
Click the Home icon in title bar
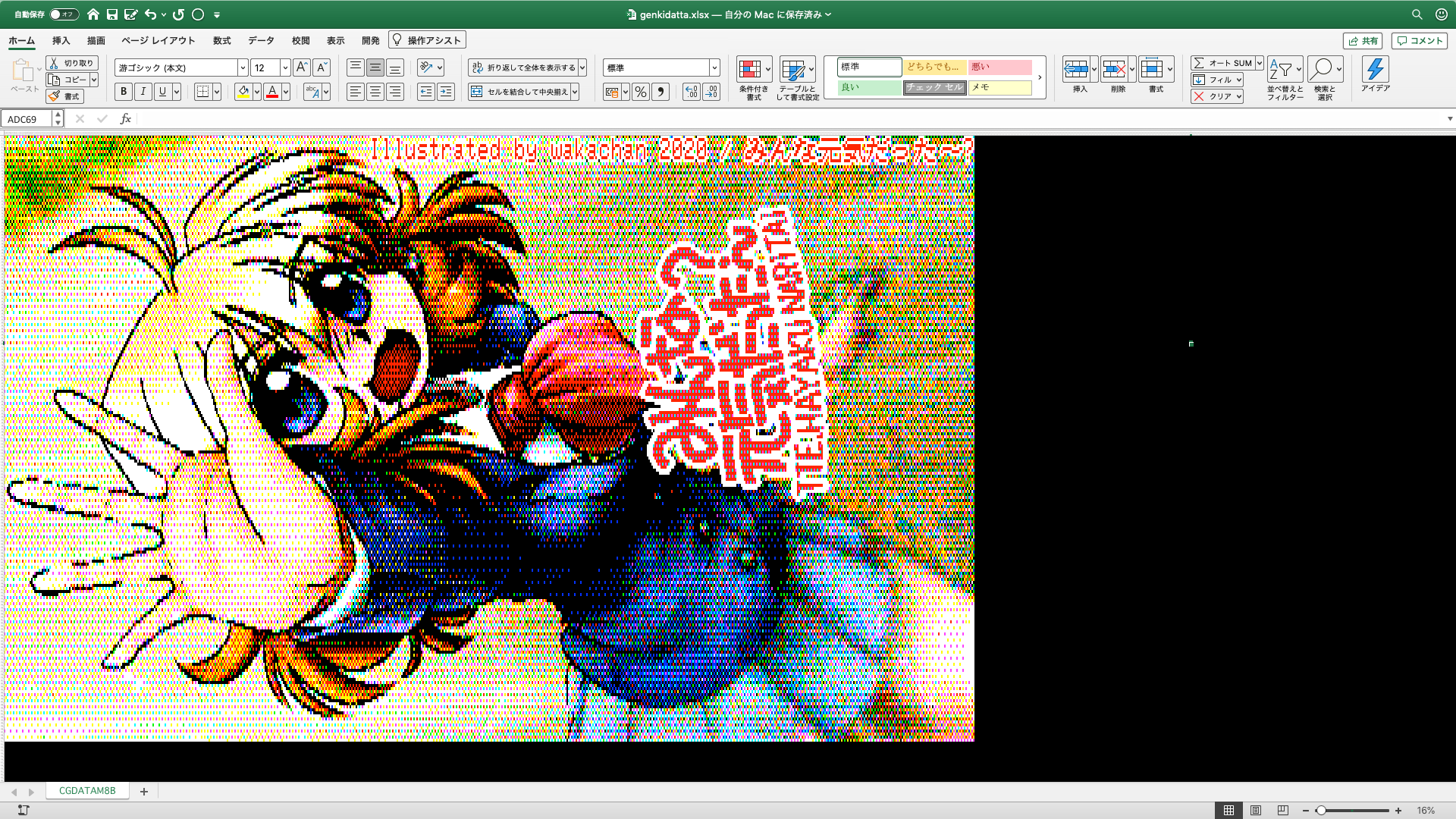pyautogui.click(x=93, y=14)
